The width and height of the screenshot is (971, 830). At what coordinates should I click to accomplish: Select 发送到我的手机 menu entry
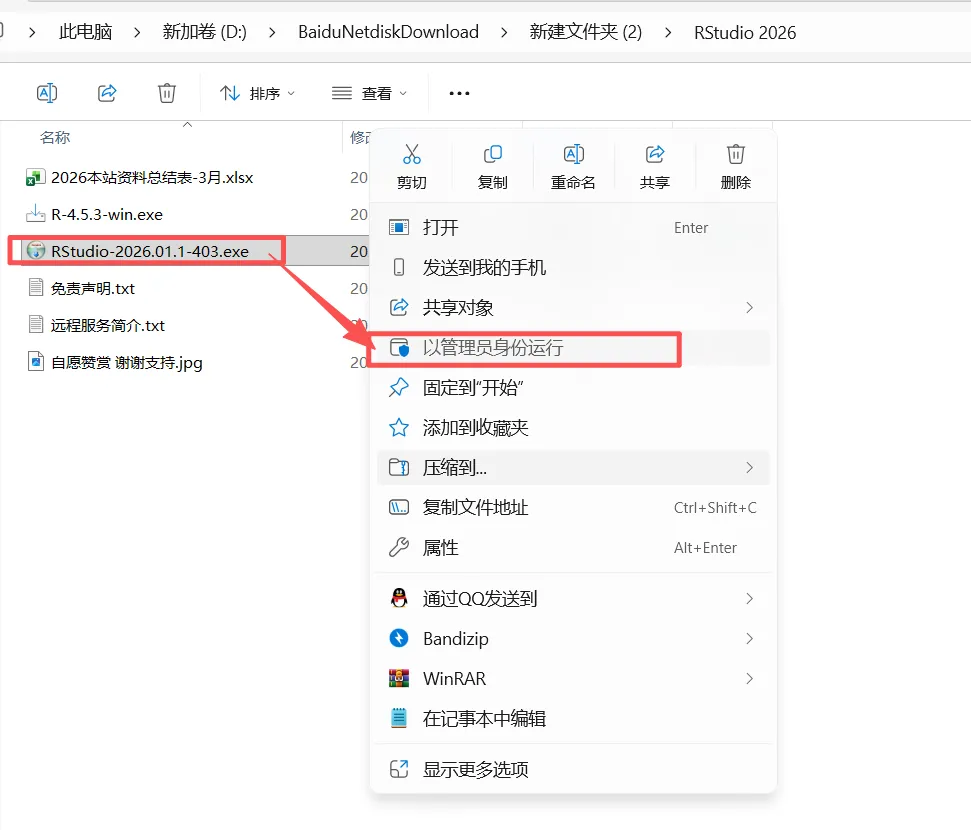pyautogui.click(x=573, y=268)
